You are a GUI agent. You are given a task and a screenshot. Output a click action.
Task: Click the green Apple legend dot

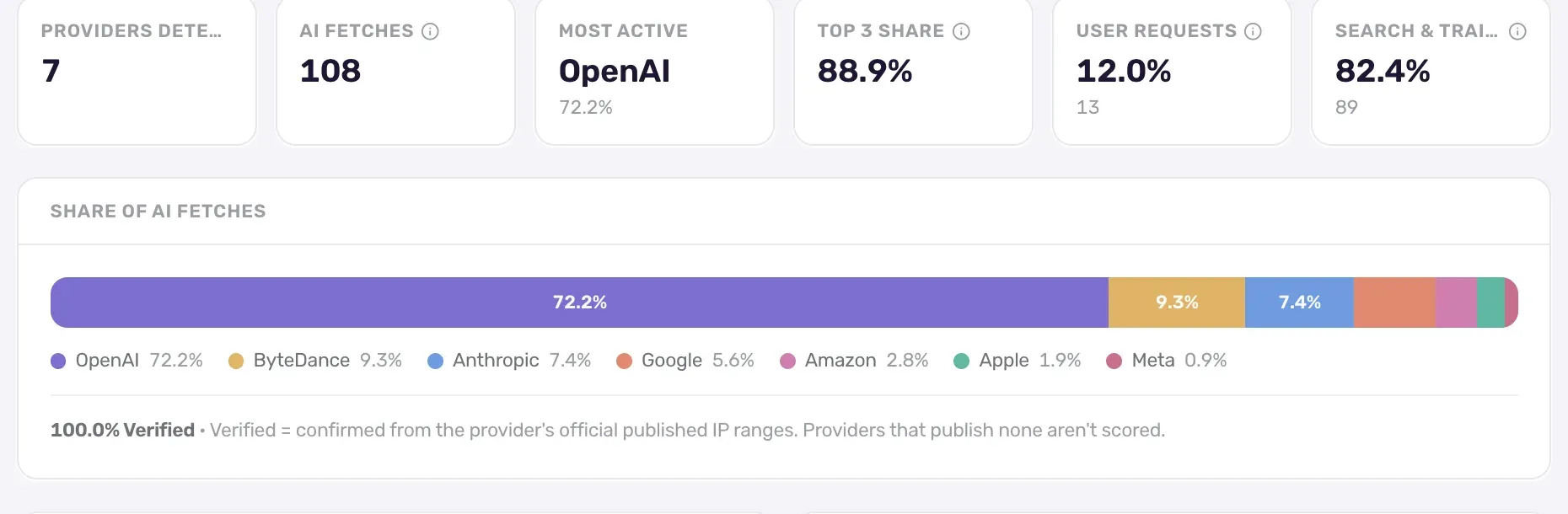pyautogui.click(x=961, y=361)
